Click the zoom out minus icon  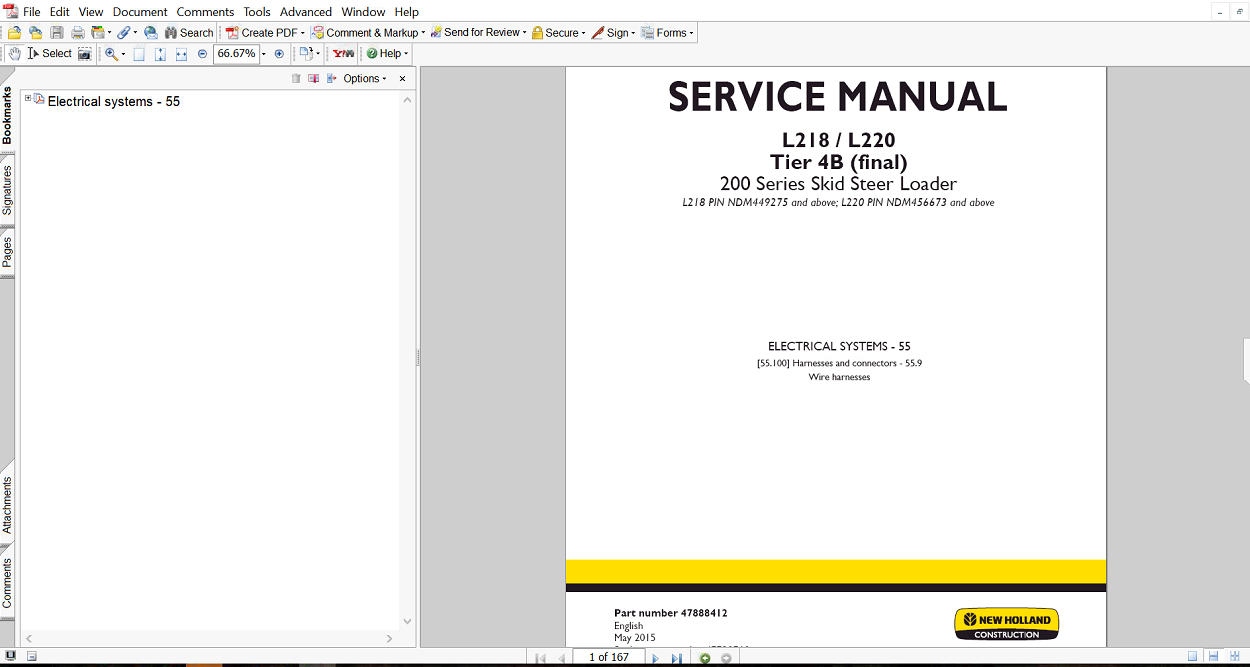202,54
